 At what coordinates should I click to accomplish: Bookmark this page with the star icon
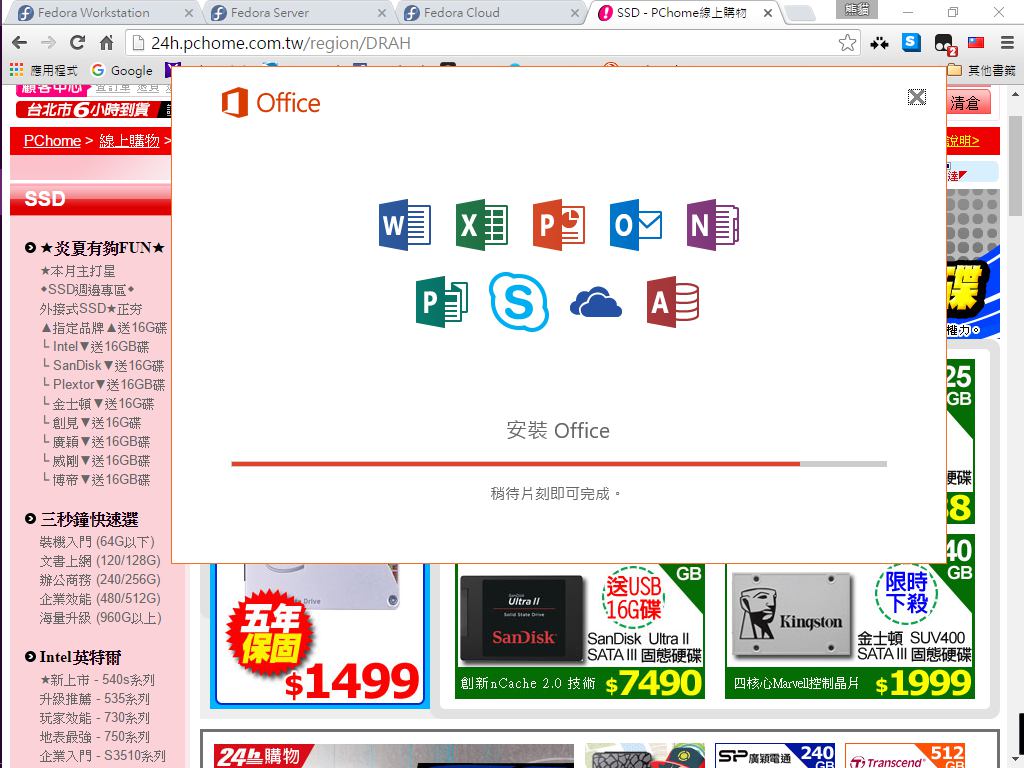click(x=847, y=43)
